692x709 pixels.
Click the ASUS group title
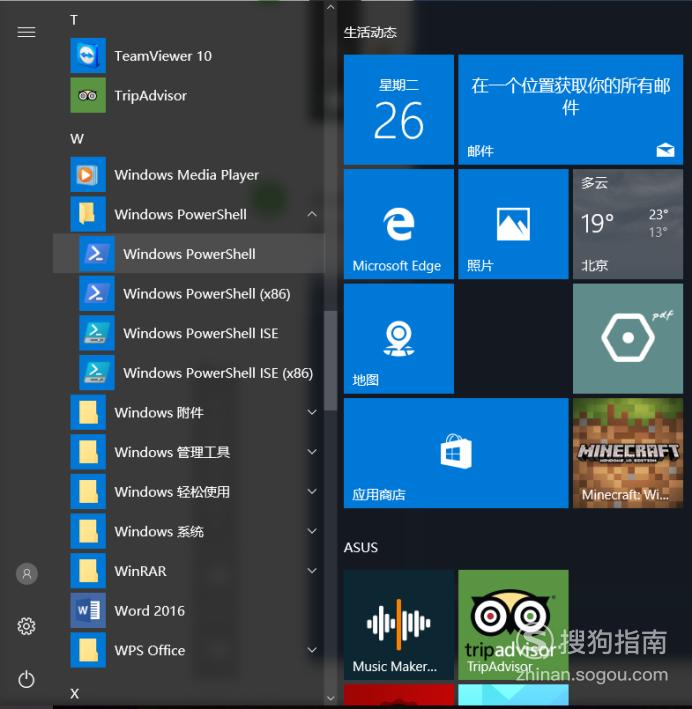(360, 548)
